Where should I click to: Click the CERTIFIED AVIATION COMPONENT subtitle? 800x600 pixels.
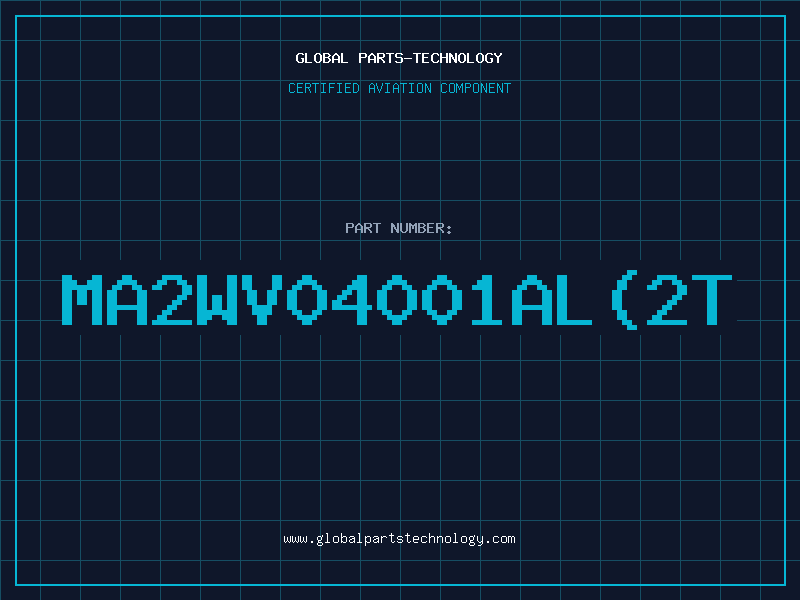(399, 88)
